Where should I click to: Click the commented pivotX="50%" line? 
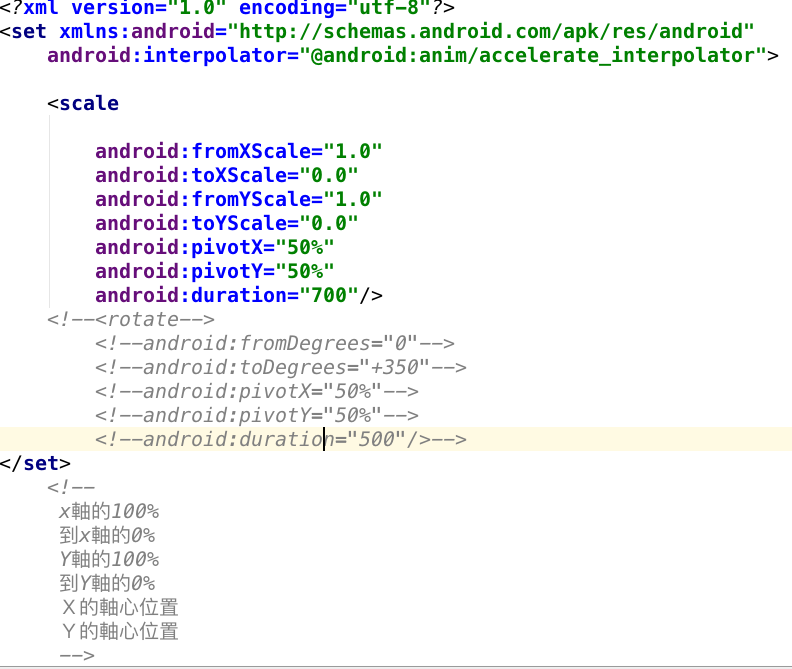(x=257, y=392)
